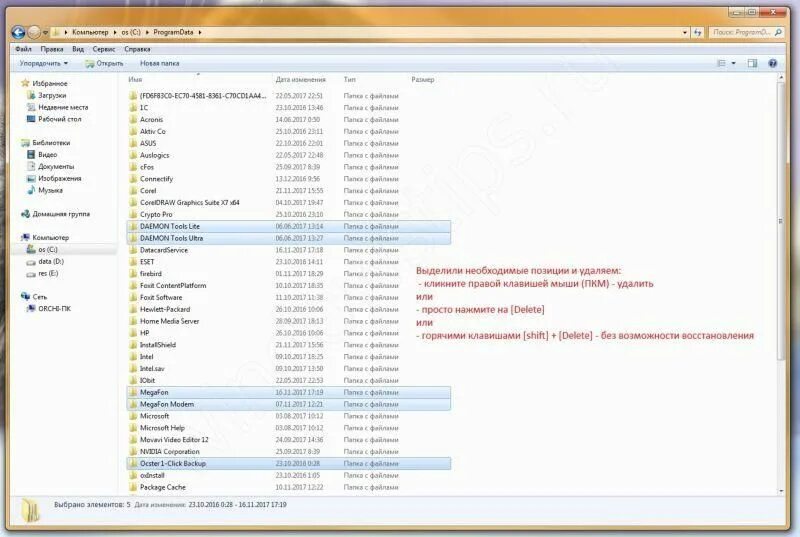Image resolution: width=800 pixels, height=537 pixels.
Task: Select the ESET folder icon
Action: [x=133, y=262]
